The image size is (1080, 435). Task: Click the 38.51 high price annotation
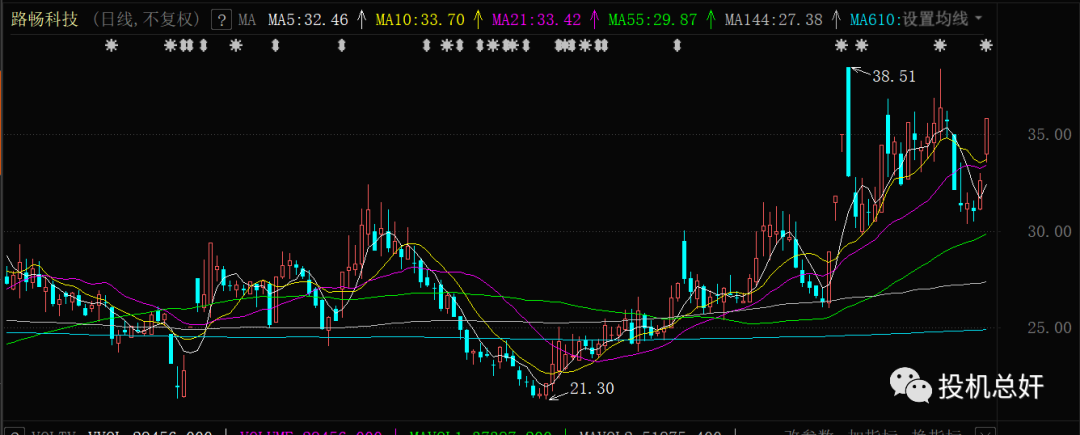click(x=894, y=76)
